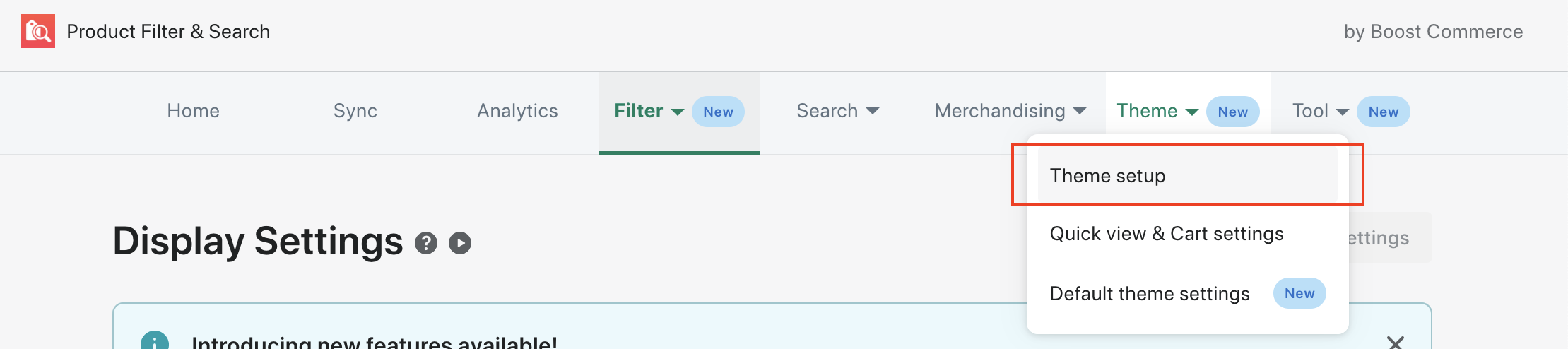Click the New badge beside Filter
The height and width of the screenshot is (349, 1568).
(x=718, y=112)
